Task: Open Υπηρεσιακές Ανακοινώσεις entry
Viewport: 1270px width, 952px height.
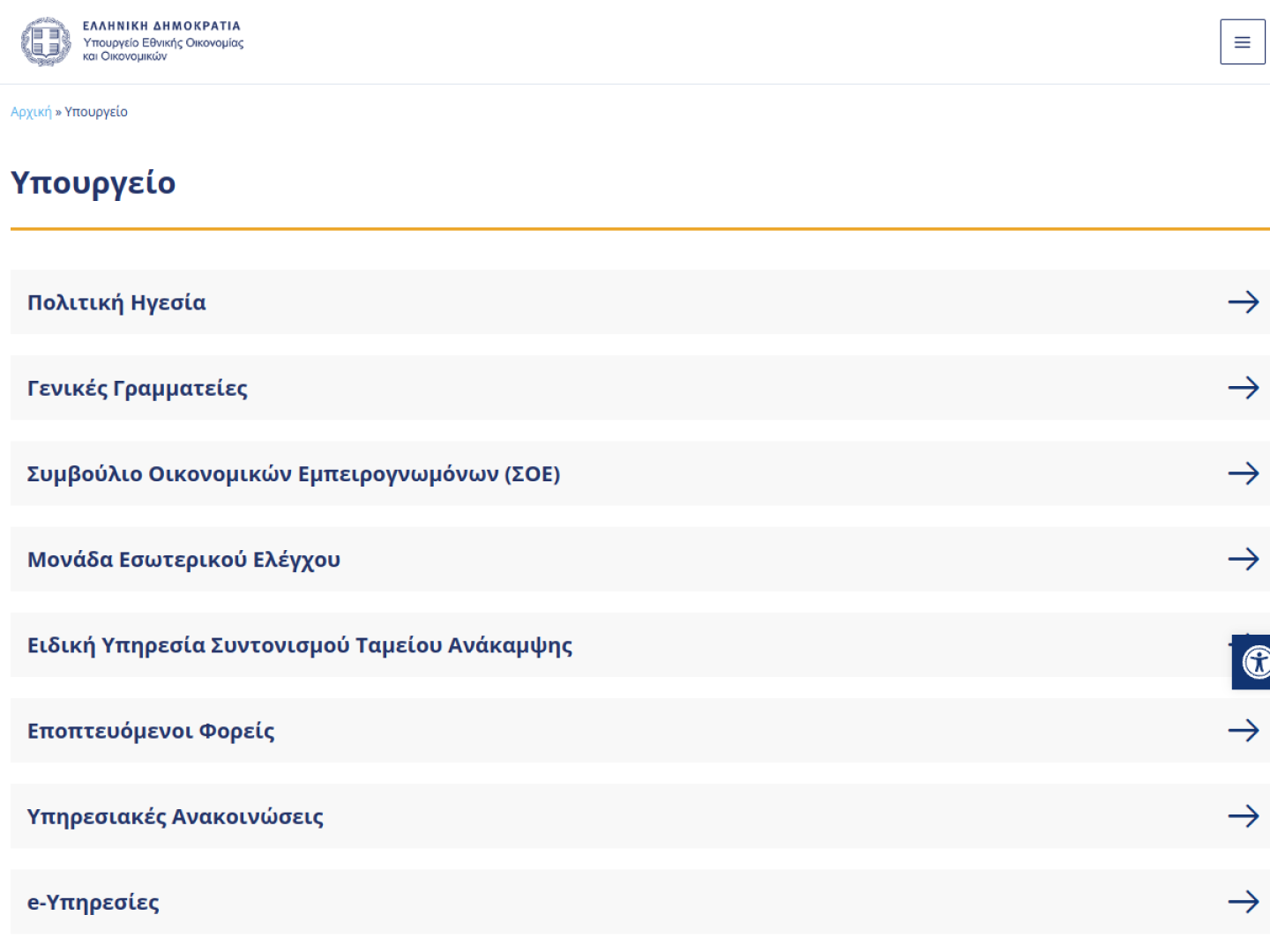Action: point(640,816)
